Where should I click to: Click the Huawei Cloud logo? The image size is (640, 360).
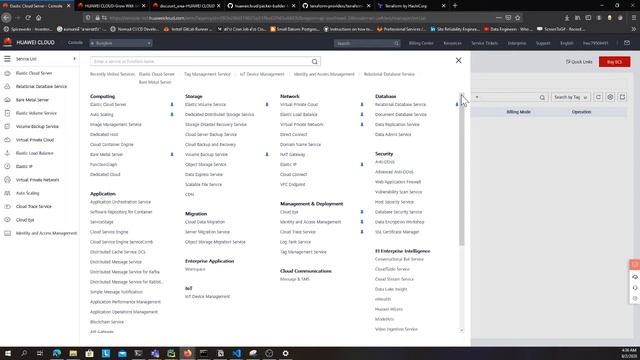[x=8, y=42]
